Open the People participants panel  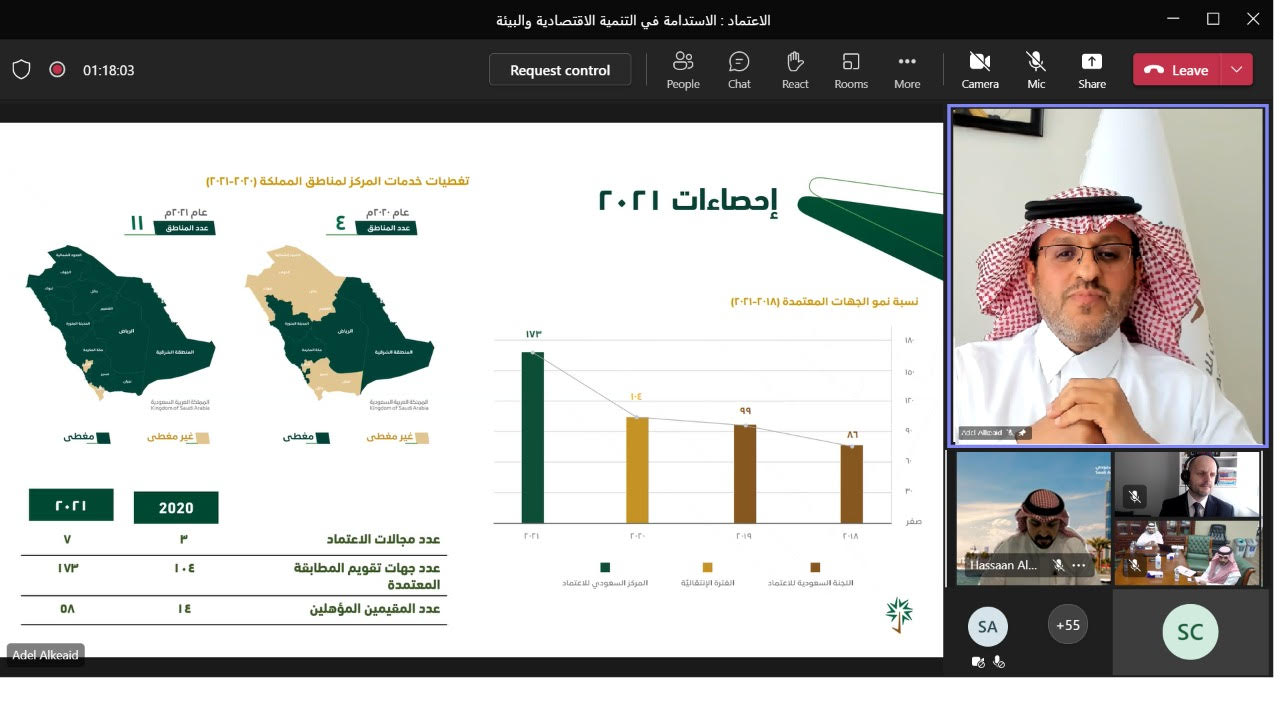click(683, 70)
